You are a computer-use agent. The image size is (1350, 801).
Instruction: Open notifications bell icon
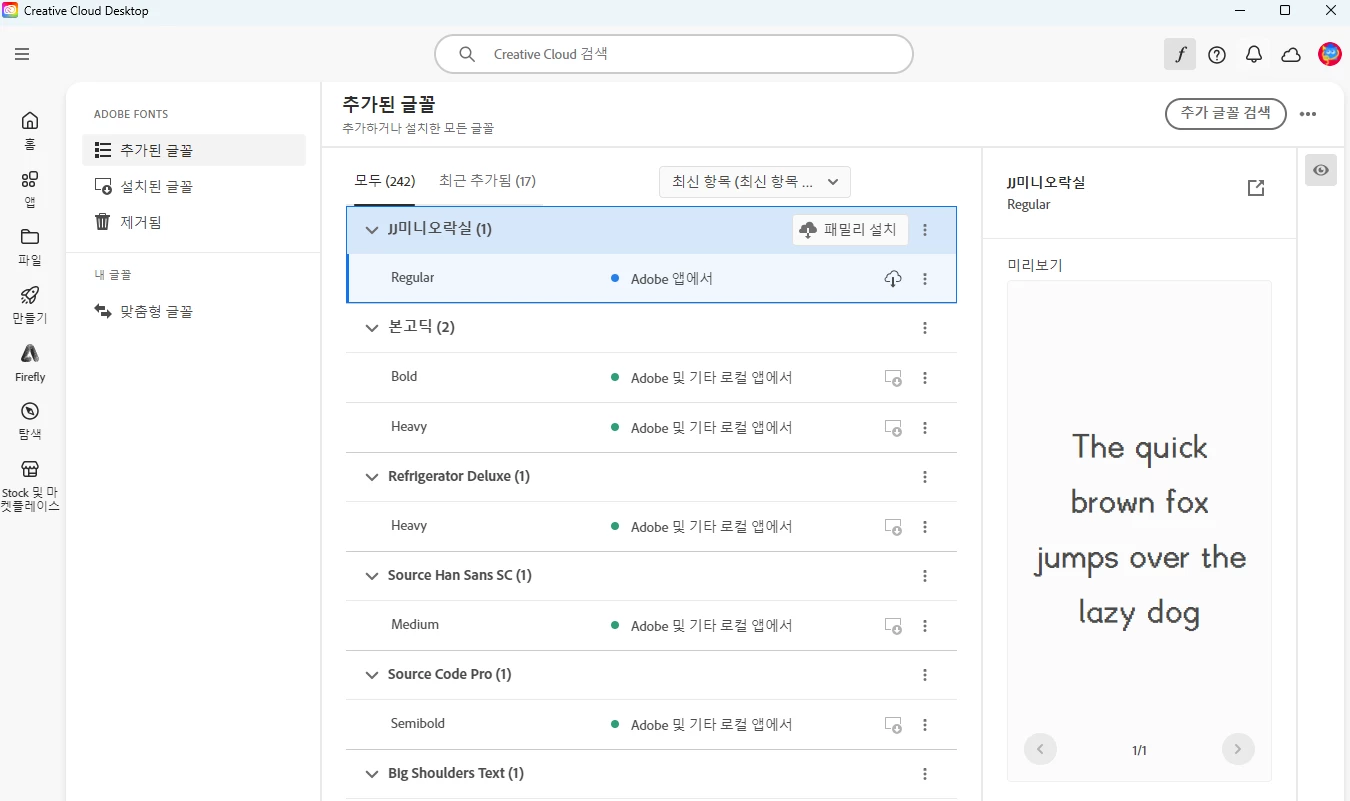1254,55
